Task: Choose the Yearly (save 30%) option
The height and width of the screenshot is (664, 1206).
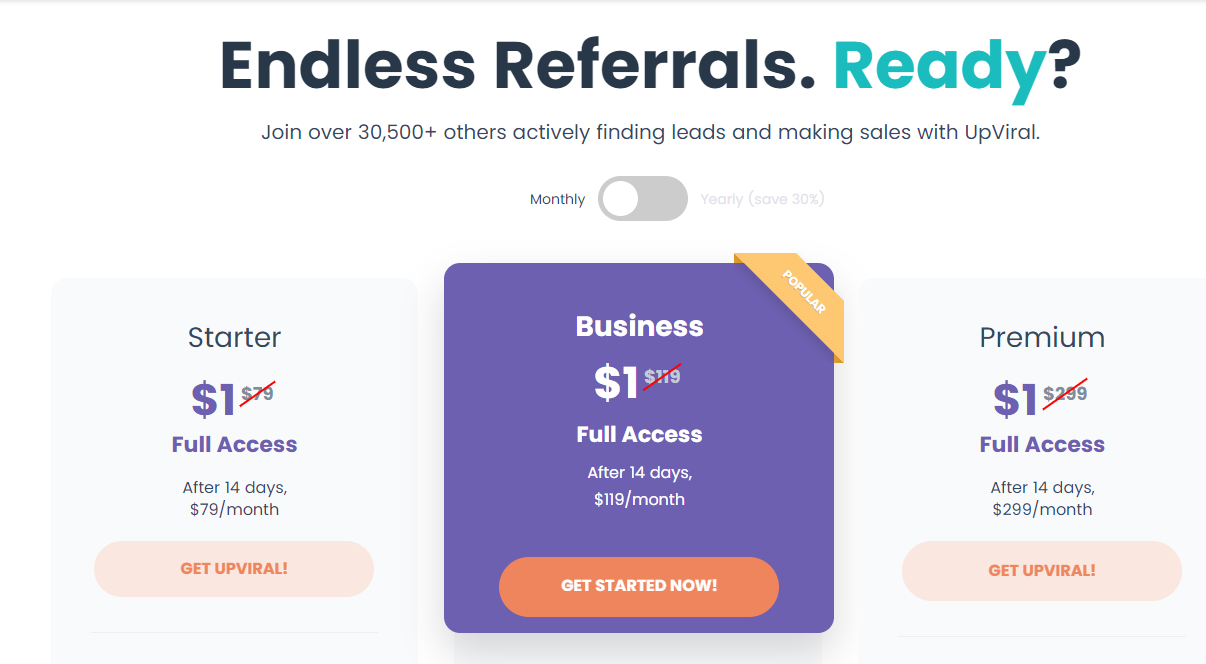Action: [x=762, y=199]
